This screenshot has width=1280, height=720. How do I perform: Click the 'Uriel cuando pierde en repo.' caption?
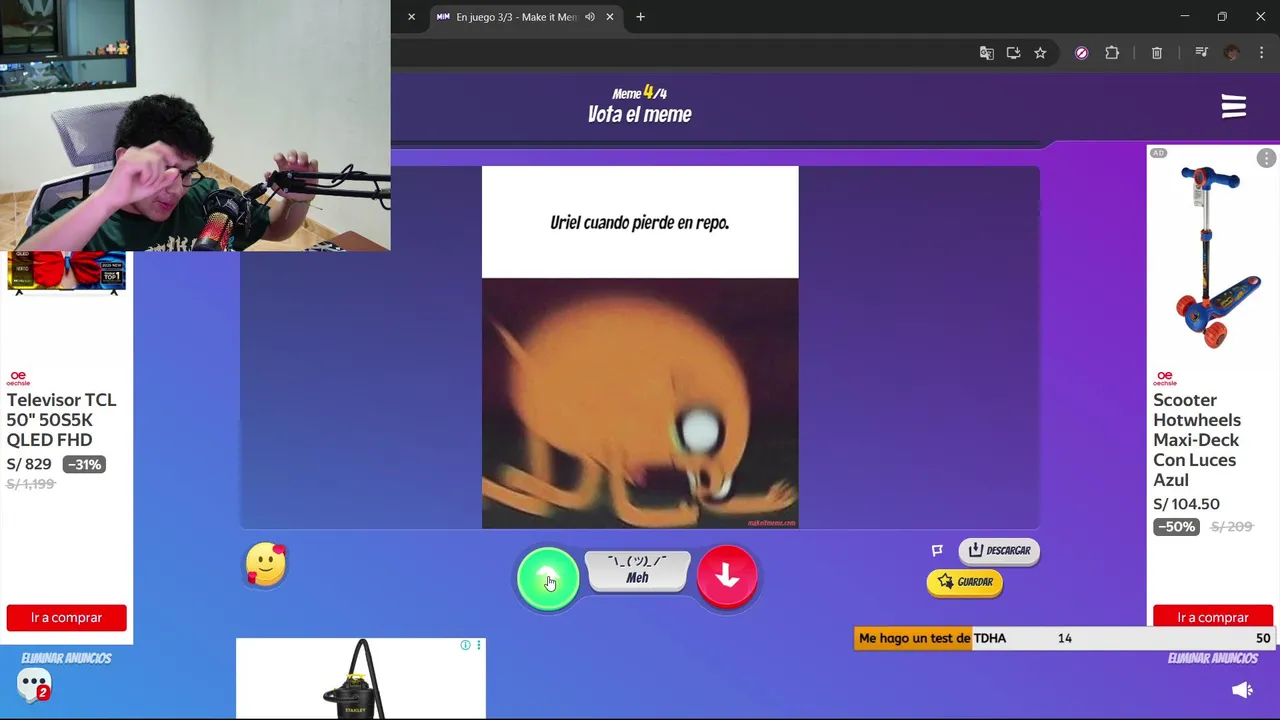[x=640, y=222]
